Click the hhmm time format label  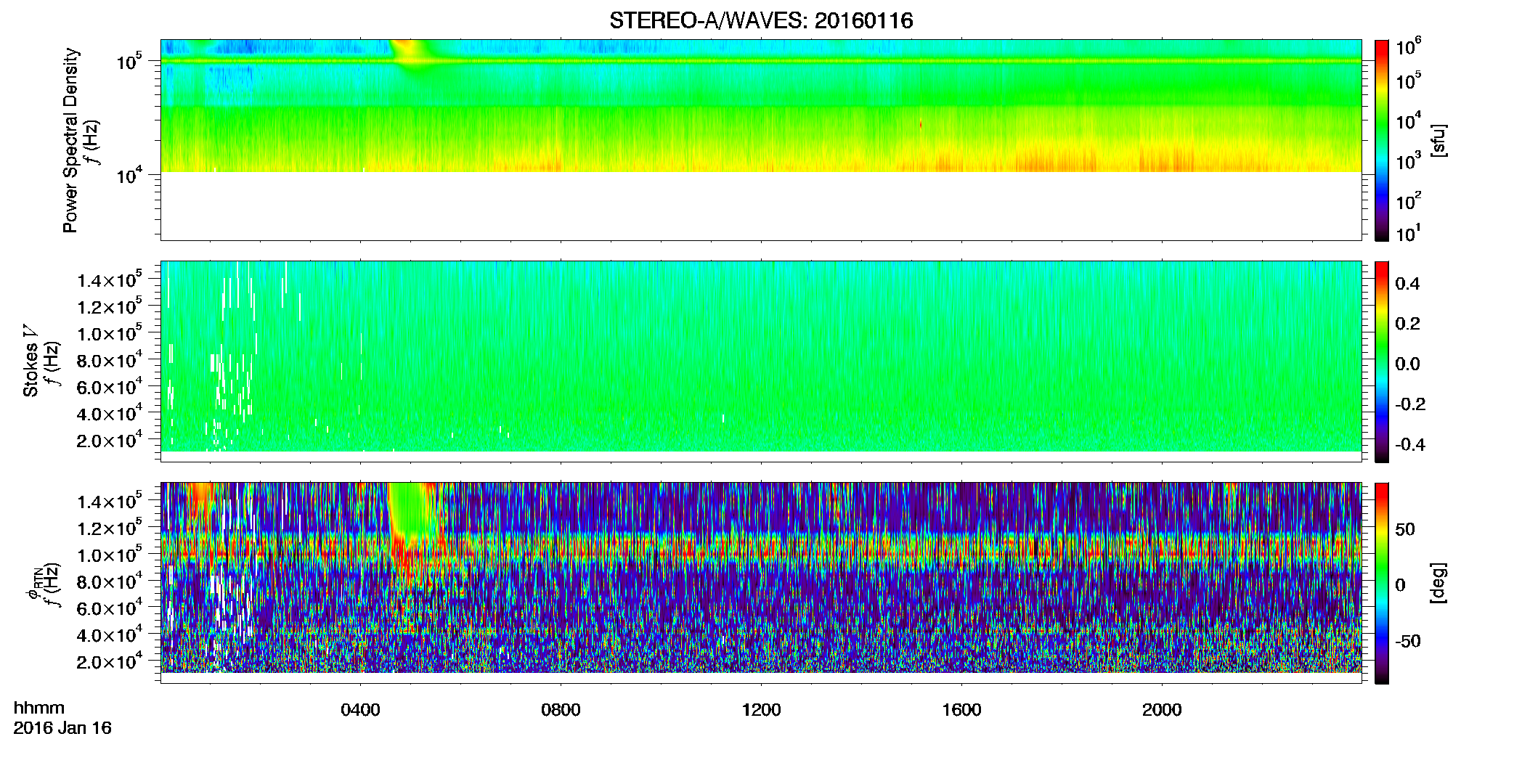click(39, 709)
